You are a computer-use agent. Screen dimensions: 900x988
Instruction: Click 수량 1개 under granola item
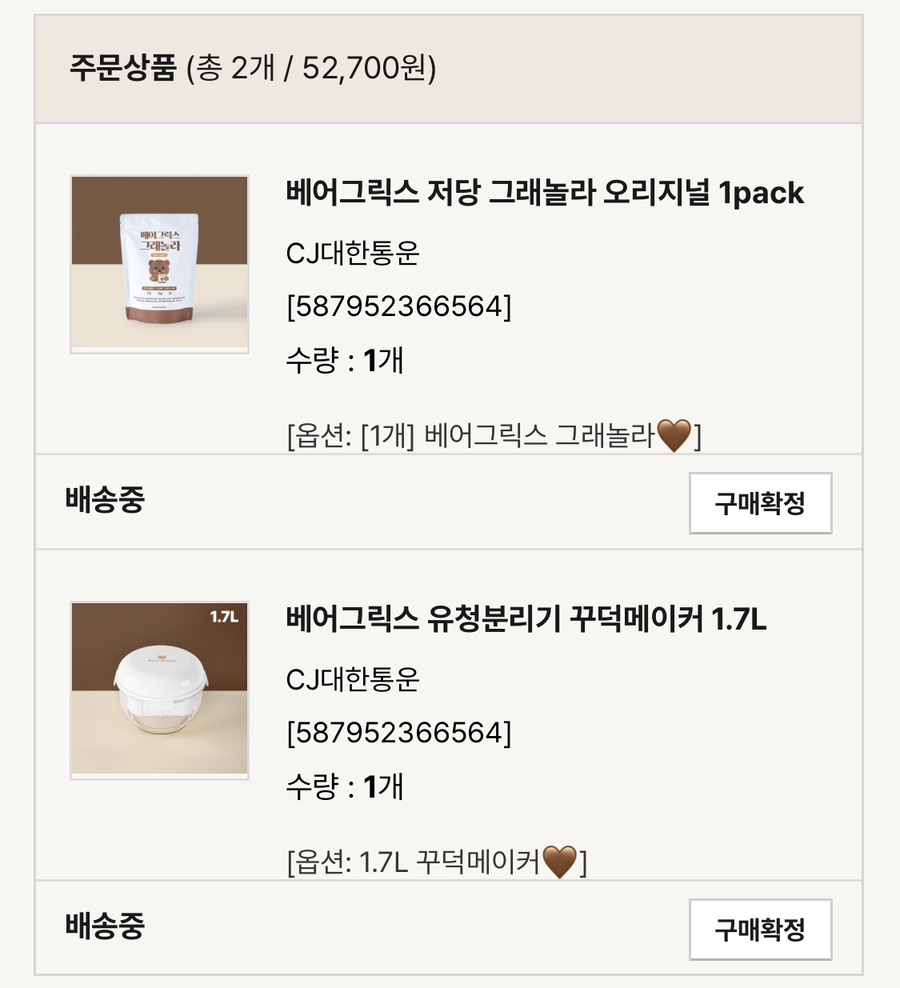pyautogui.click(x=344, y=360)
